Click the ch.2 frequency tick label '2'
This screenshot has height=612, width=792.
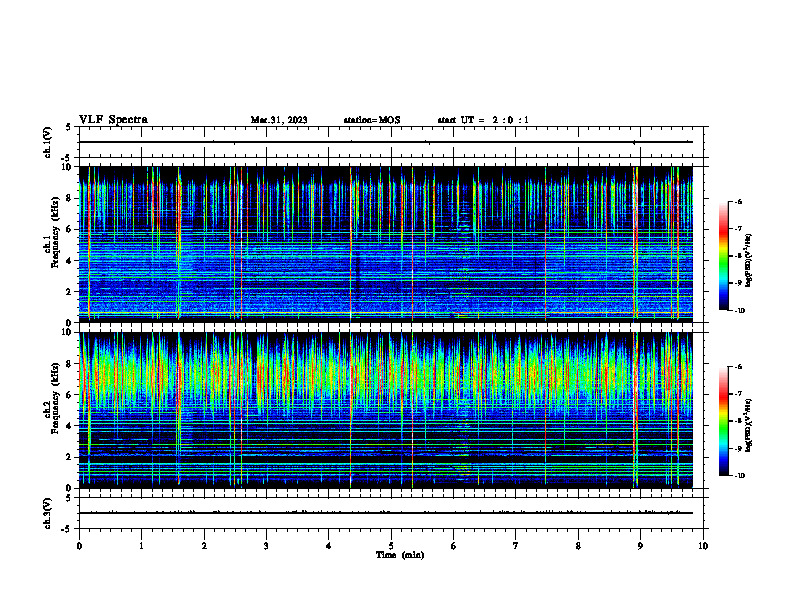[70, 457]
